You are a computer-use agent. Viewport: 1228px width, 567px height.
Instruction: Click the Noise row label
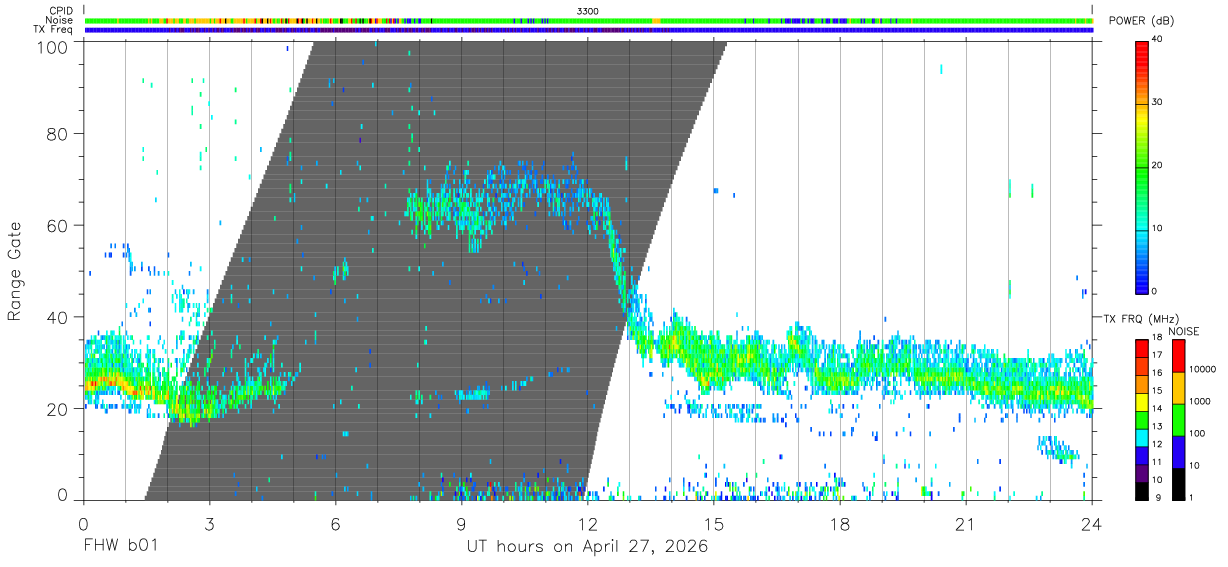60,20
